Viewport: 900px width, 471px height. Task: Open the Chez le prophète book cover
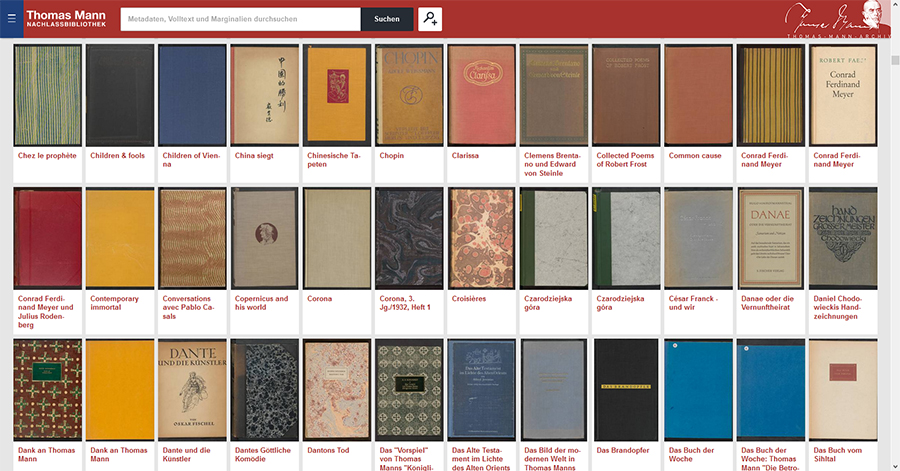tap(48, 95)
